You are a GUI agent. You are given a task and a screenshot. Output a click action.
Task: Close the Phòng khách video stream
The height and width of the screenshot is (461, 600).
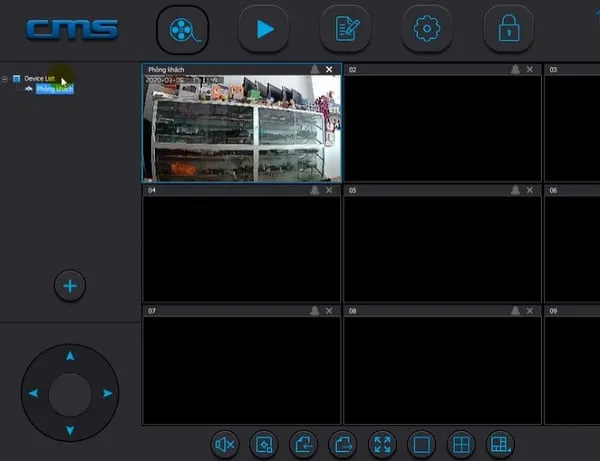(x=330, y=69)
